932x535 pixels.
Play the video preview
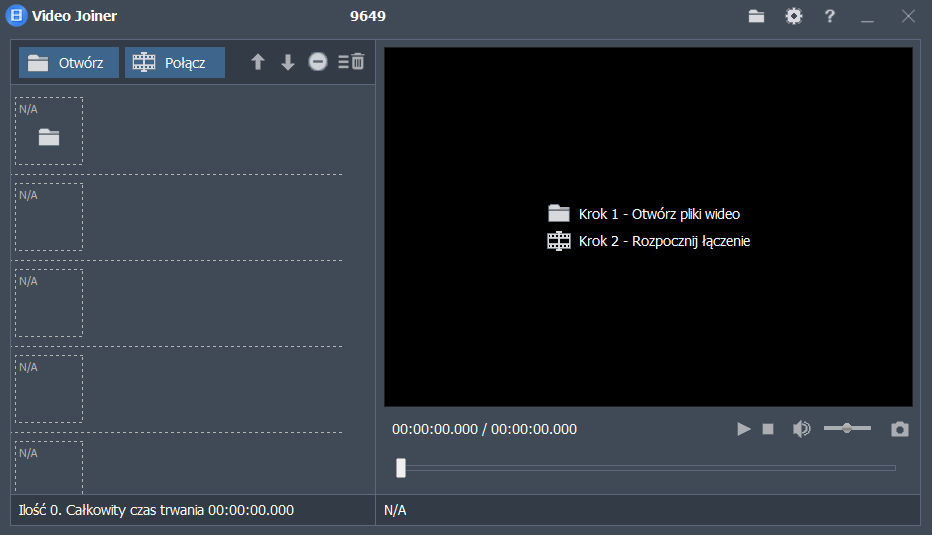point(744,429)
